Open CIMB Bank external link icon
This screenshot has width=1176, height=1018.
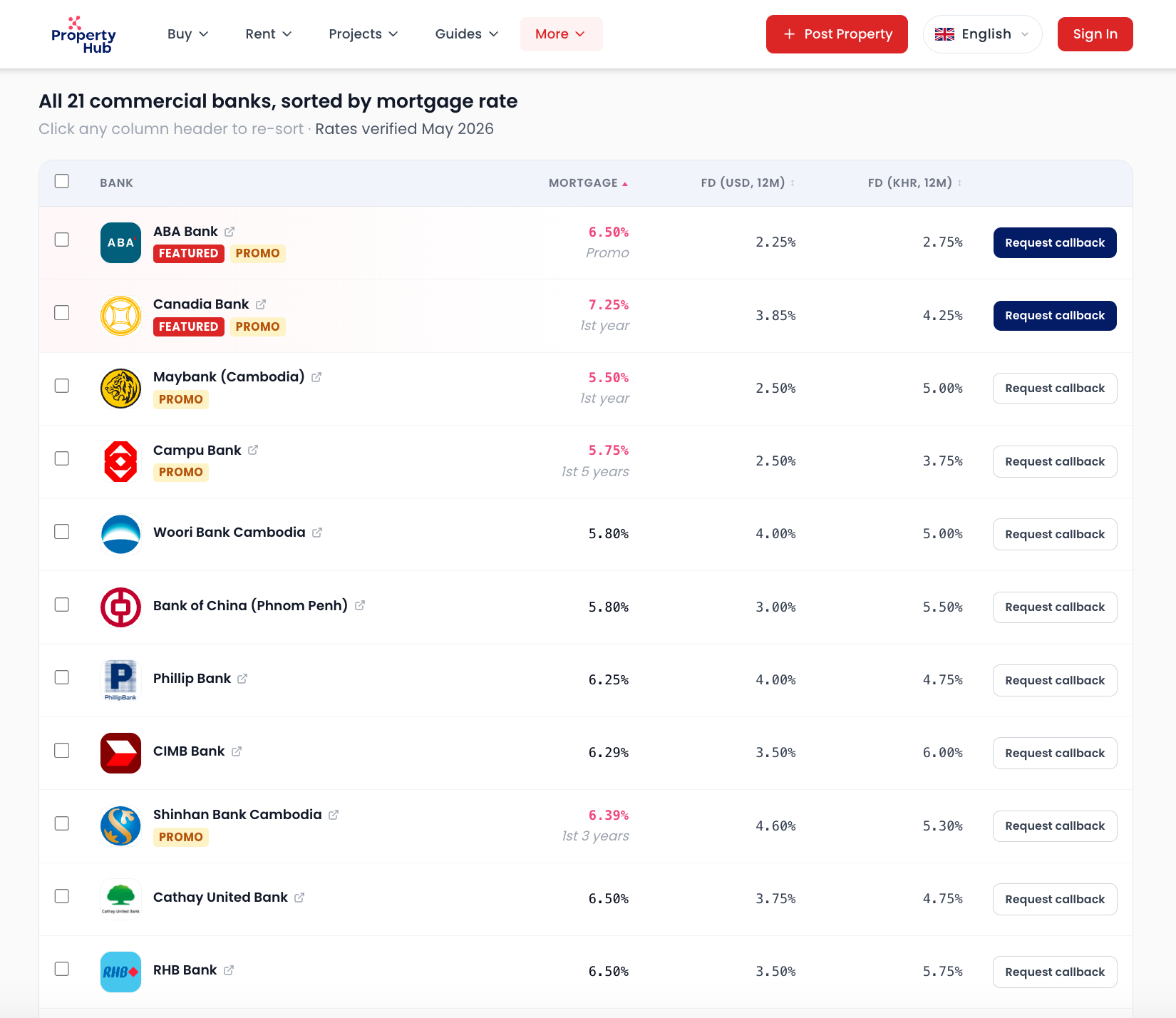click(237, 751)
